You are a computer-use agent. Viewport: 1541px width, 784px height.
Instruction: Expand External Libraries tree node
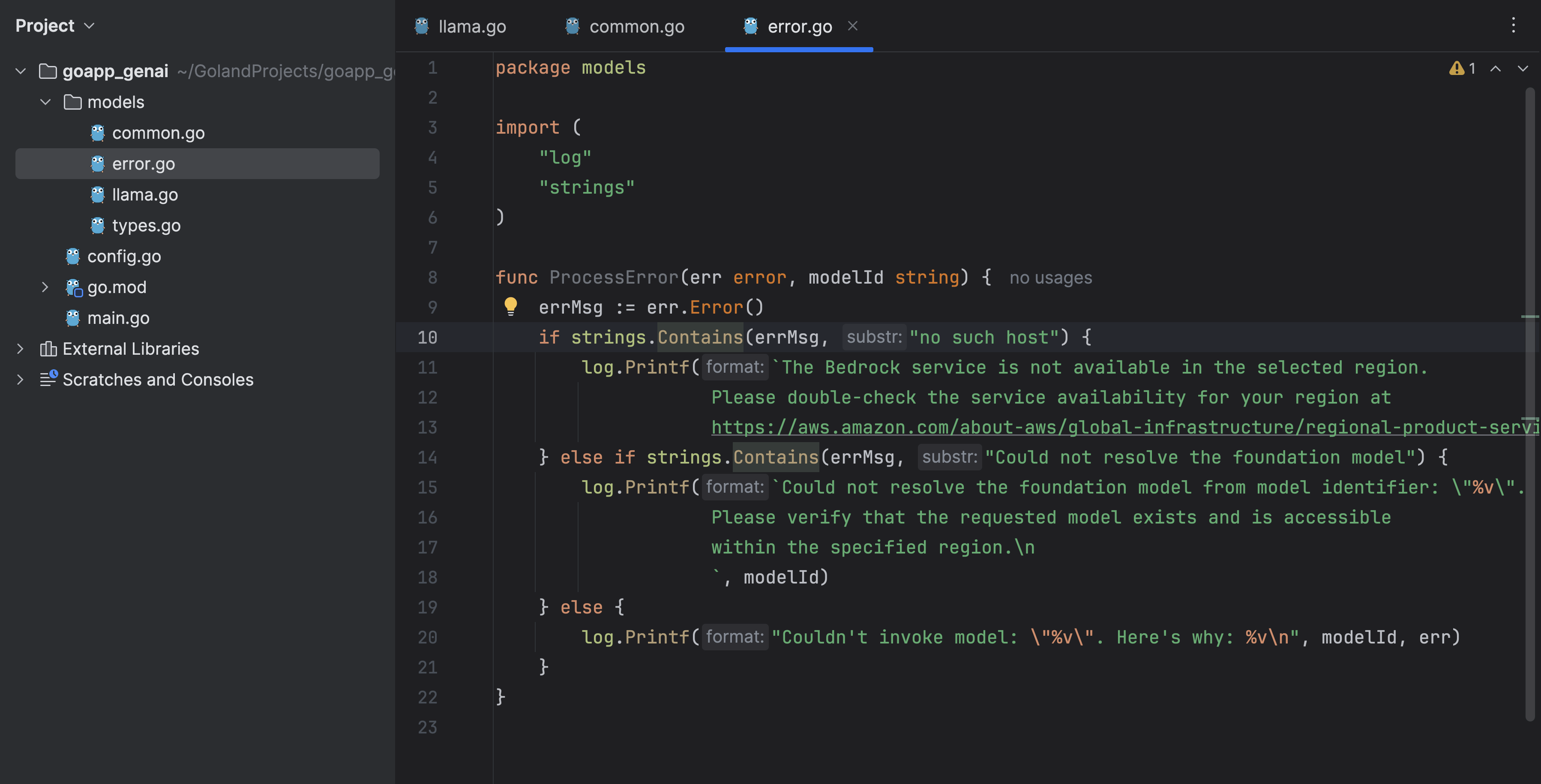(20, 349)
